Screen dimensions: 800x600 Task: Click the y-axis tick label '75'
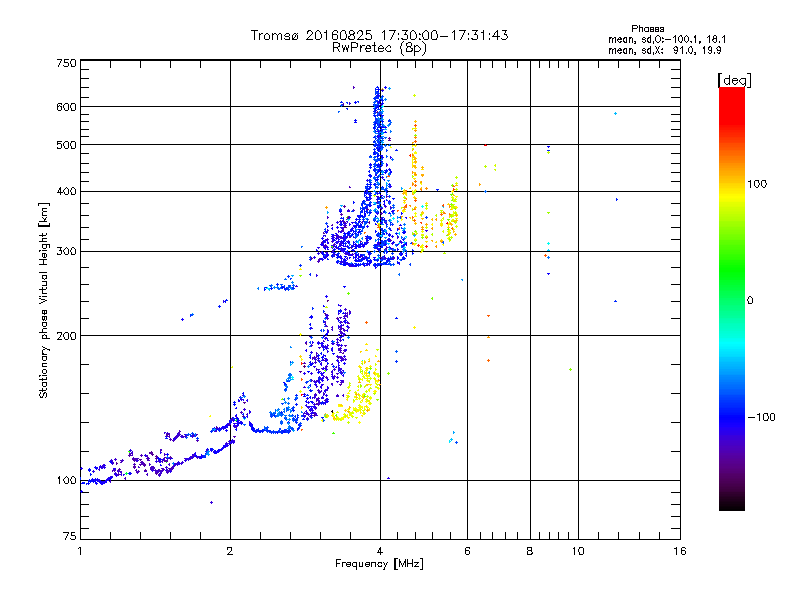tap(70, 536)
